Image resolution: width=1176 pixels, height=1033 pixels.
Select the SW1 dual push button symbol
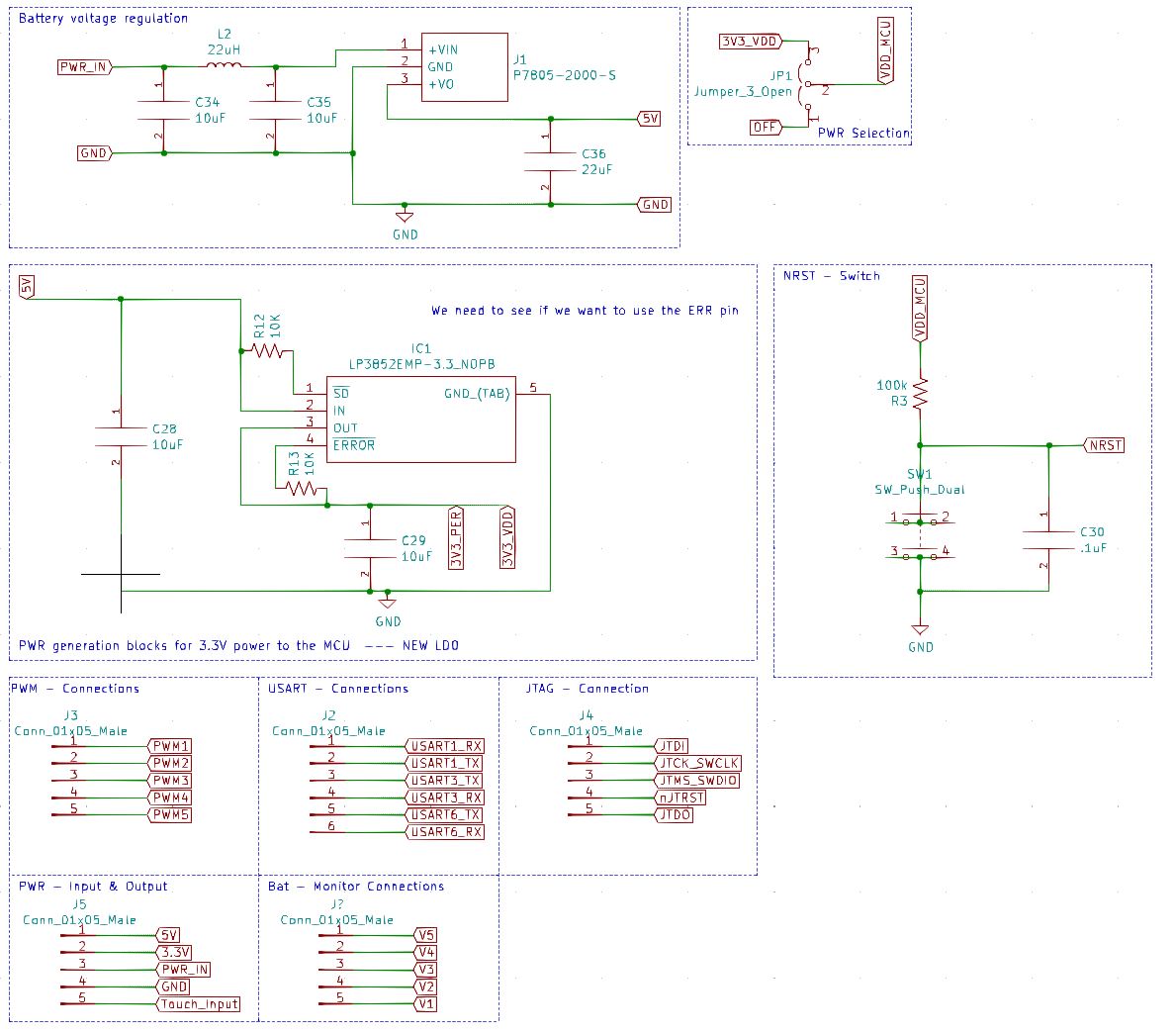pos(920,537)
